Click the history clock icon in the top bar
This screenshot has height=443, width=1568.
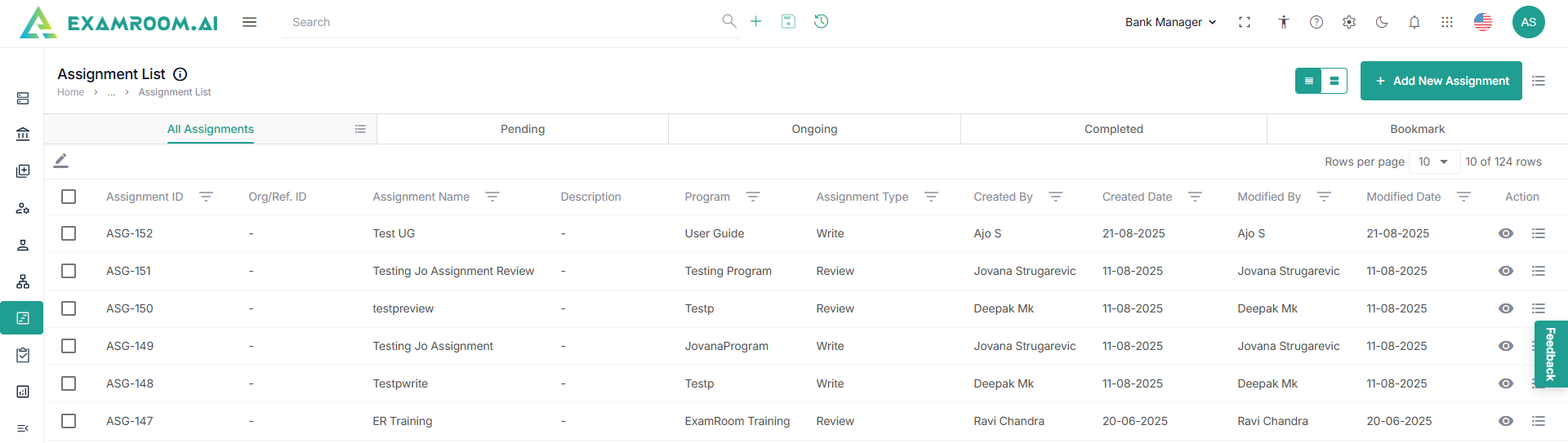pyautogui.click(x=821, y=21)
